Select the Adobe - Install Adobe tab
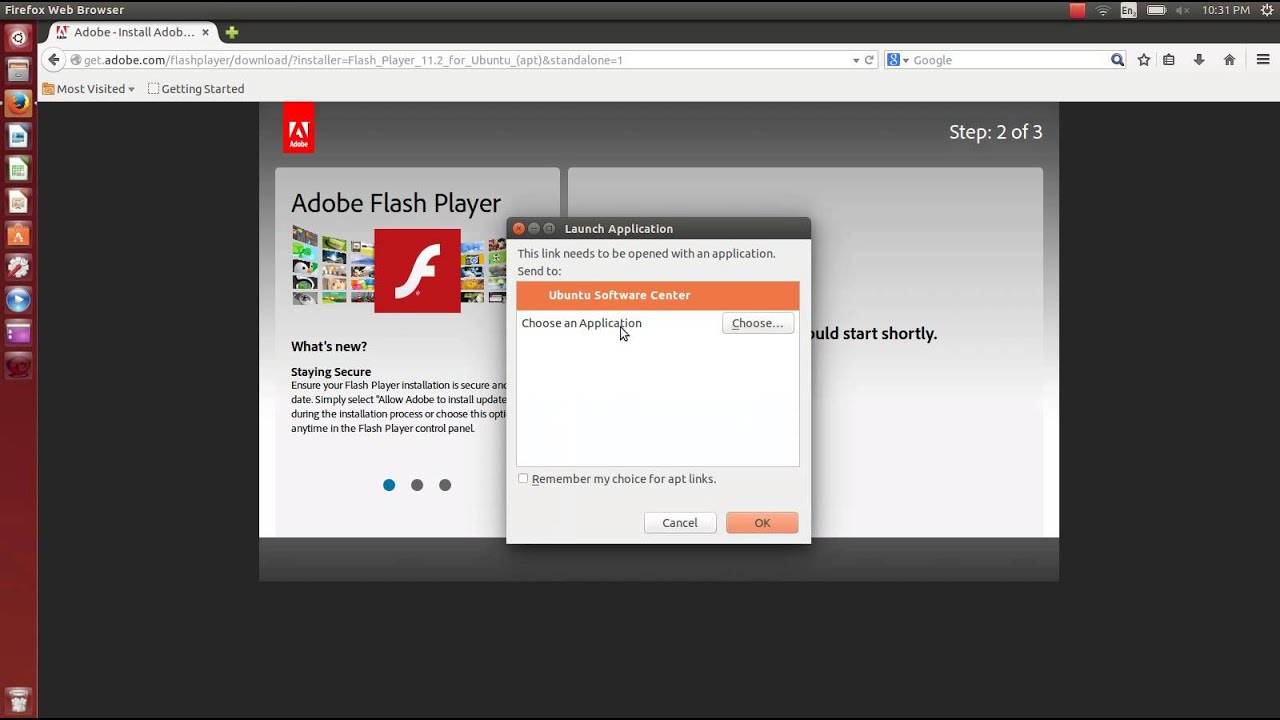The width and height of the screenshot is (1280, 720). point(134,32)
